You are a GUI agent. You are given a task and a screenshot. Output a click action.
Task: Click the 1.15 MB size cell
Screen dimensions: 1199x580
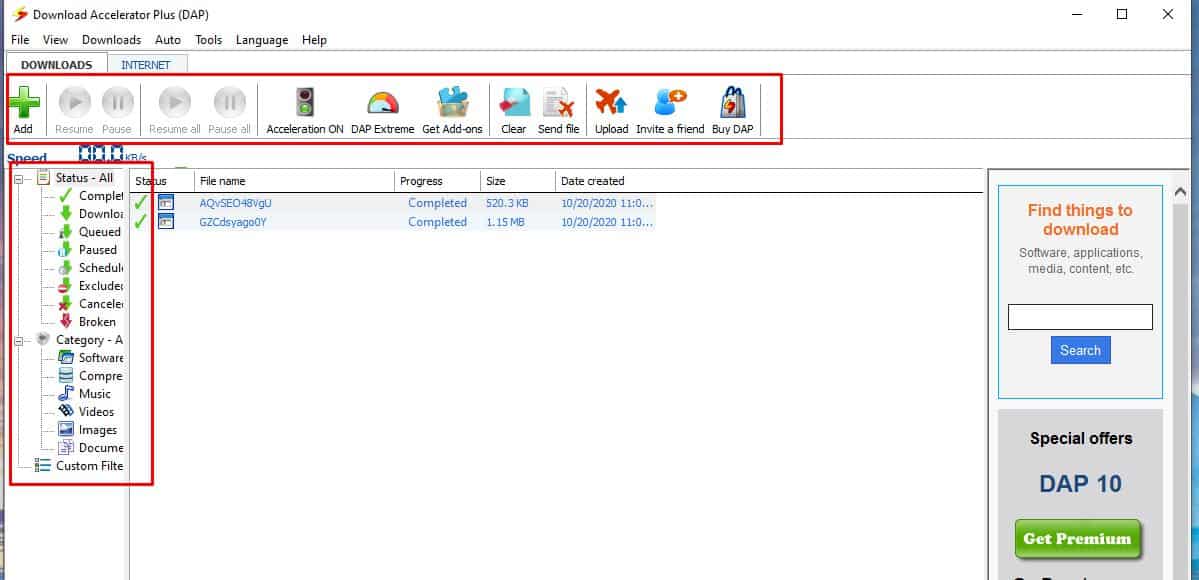coord(505,222)
